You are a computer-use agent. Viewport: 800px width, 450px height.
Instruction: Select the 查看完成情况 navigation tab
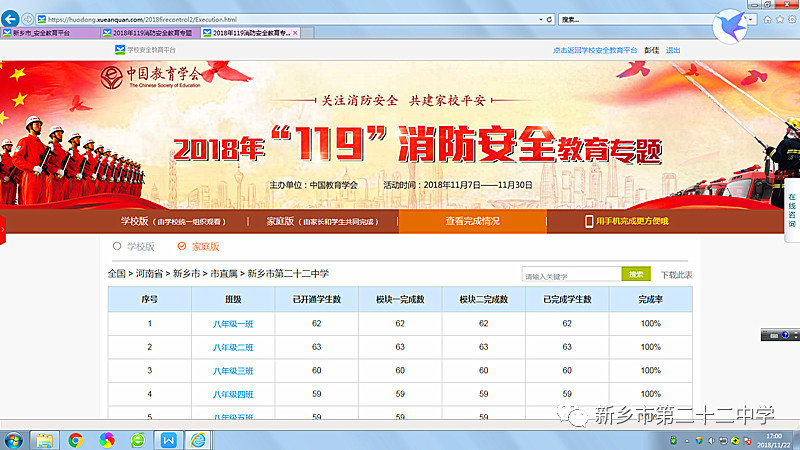pos(472,221)
